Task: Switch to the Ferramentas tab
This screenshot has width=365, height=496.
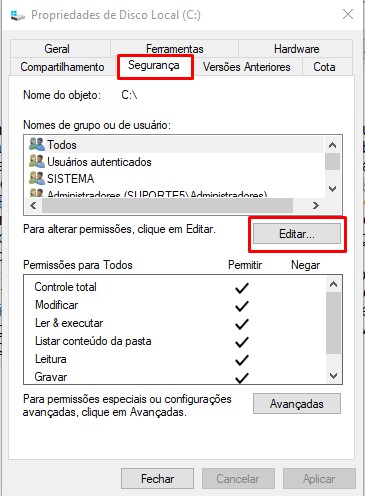Action: click(174, 49)
